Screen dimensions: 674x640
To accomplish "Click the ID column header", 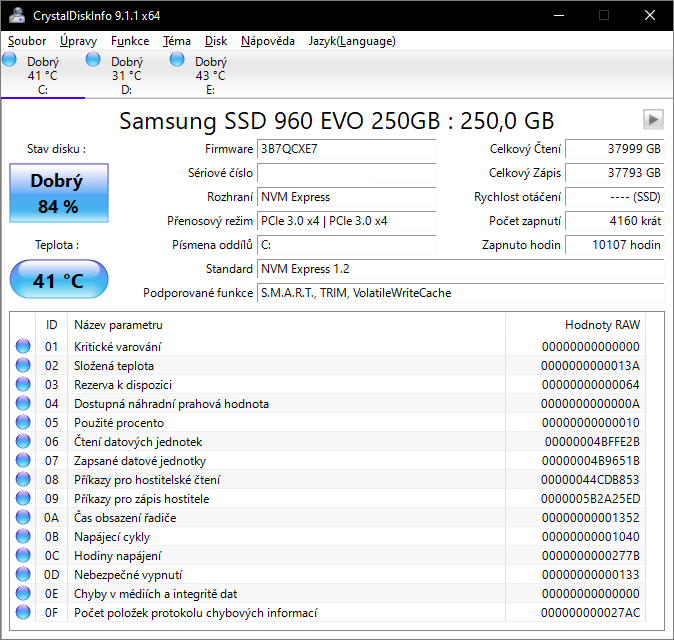I will click(51, 325).
